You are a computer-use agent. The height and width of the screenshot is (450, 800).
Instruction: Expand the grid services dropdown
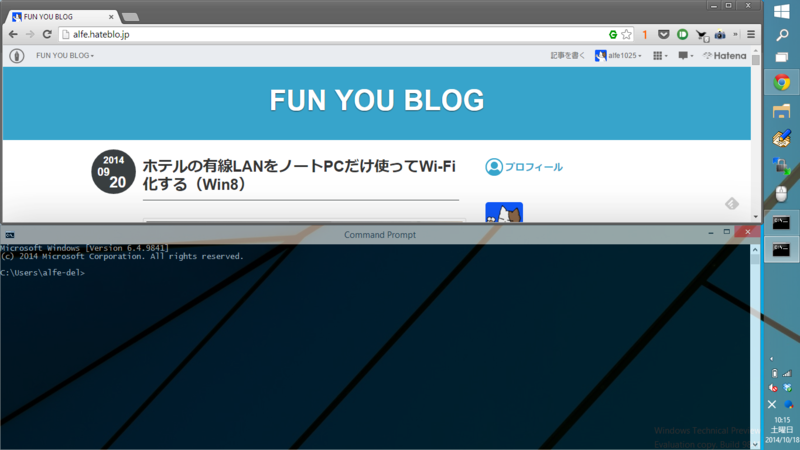point(660,56)
